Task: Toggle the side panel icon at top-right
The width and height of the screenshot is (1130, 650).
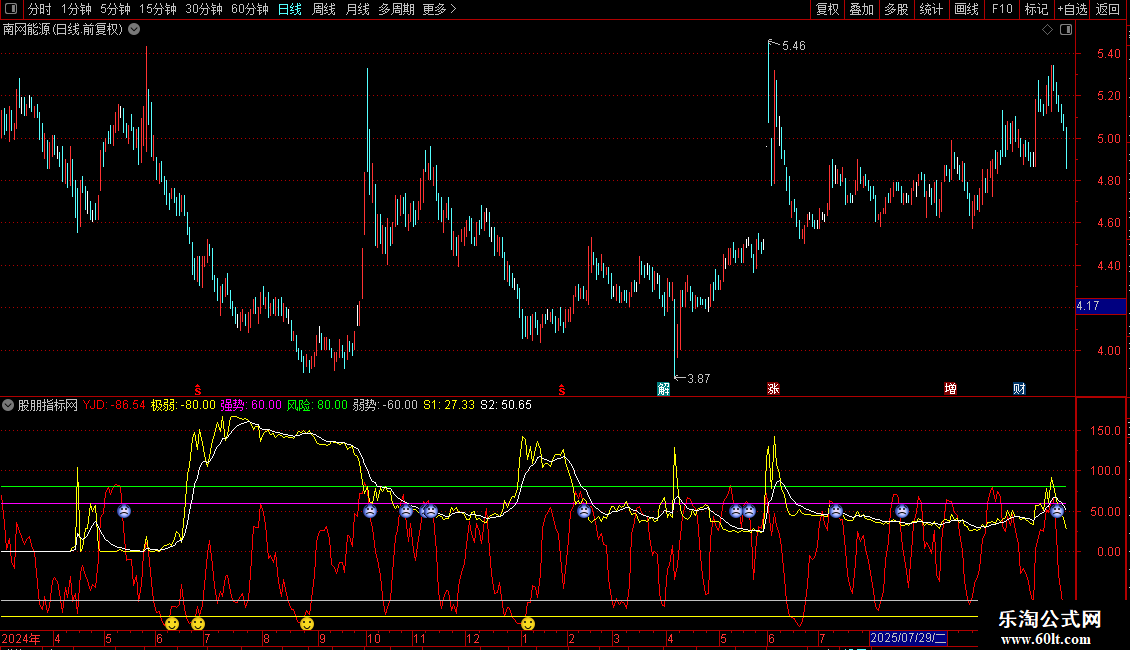Action: point(1066,30)
